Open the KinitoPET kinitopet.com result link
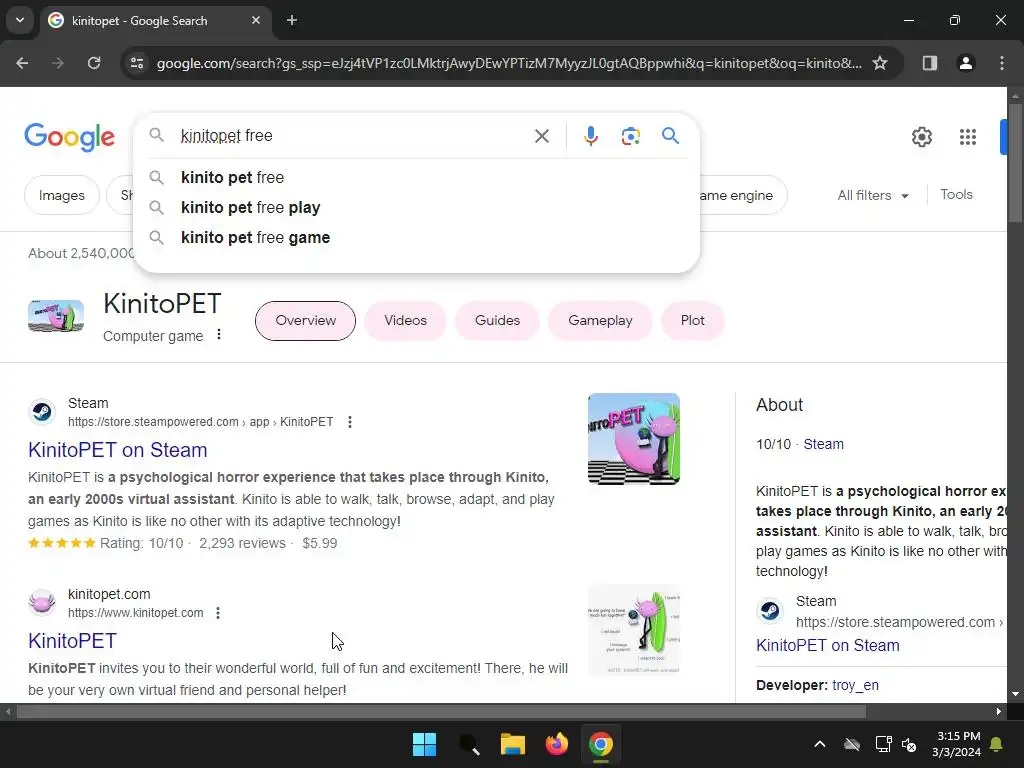 coord(72,641)
